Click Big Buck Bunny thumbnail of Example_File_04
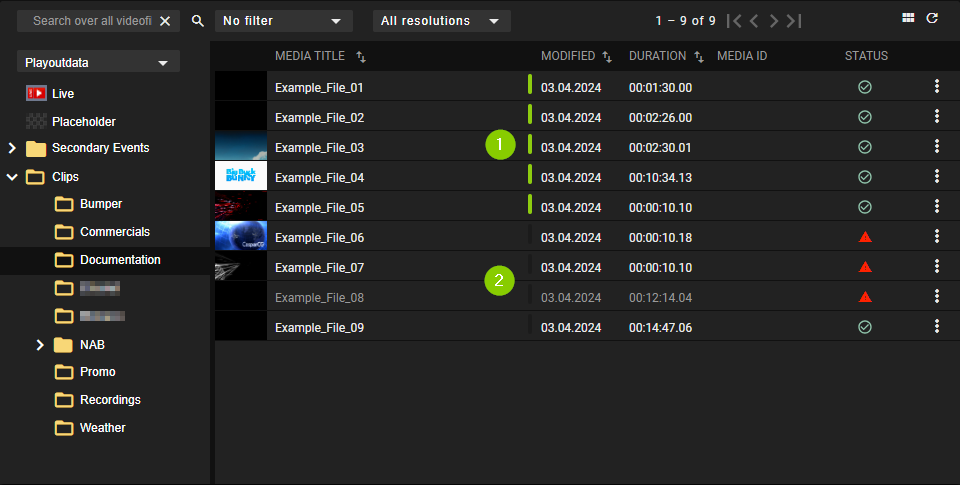The image size is (960, 485). point(241,176)
